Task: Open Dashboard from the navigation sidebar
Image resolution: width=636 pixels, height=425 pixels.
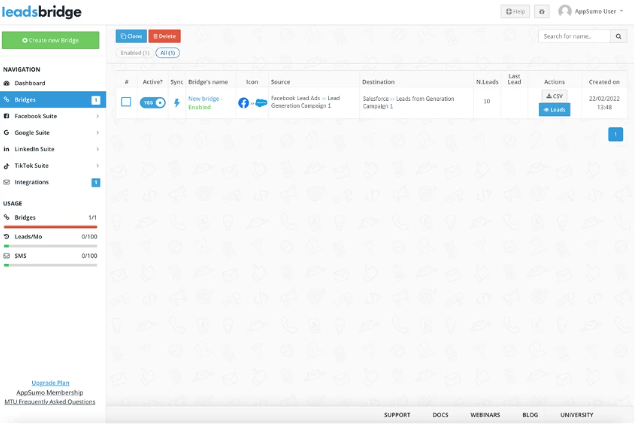Action: 30,83
